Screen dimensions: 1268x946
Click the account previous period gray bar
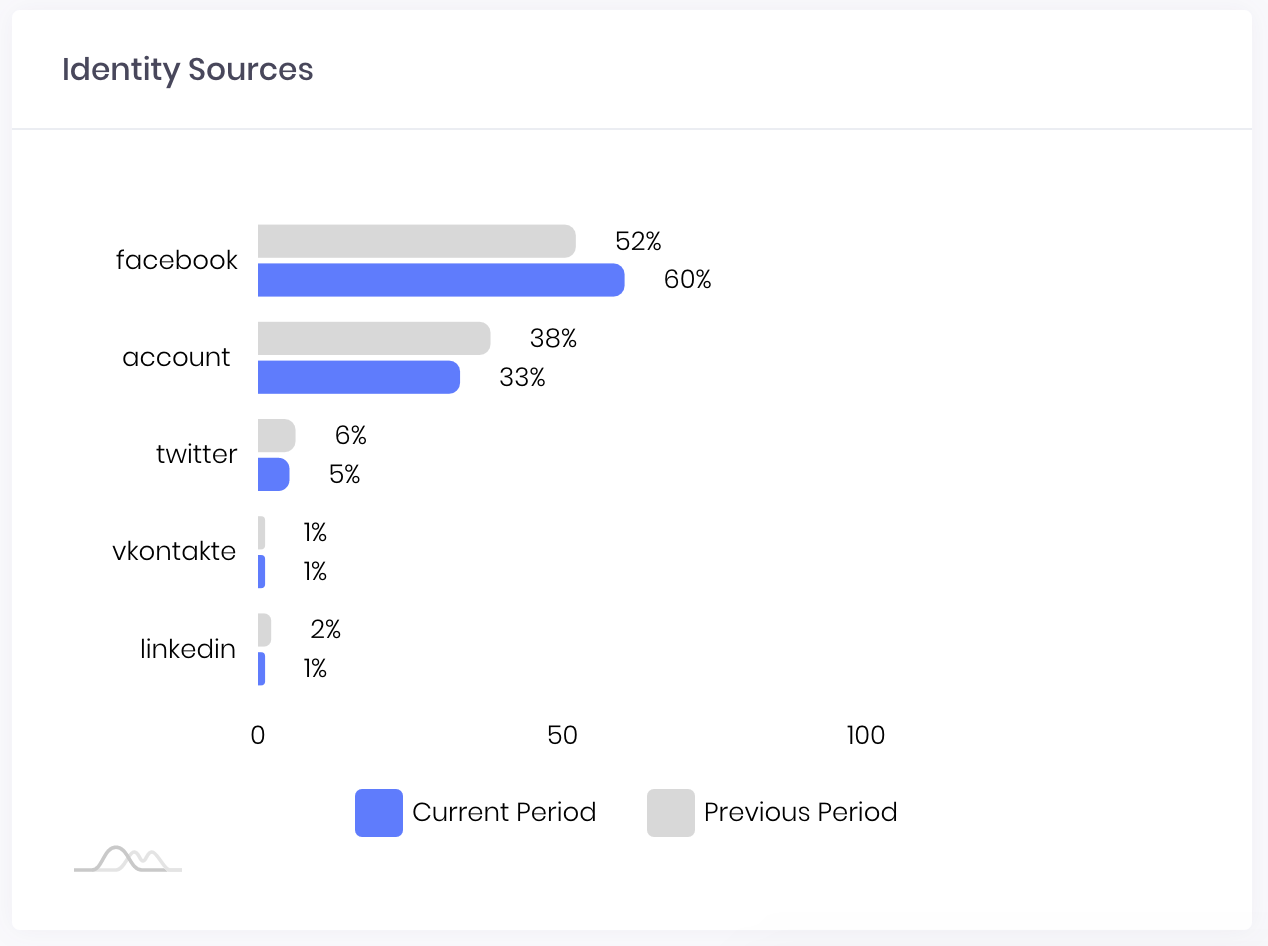(374, 338)
